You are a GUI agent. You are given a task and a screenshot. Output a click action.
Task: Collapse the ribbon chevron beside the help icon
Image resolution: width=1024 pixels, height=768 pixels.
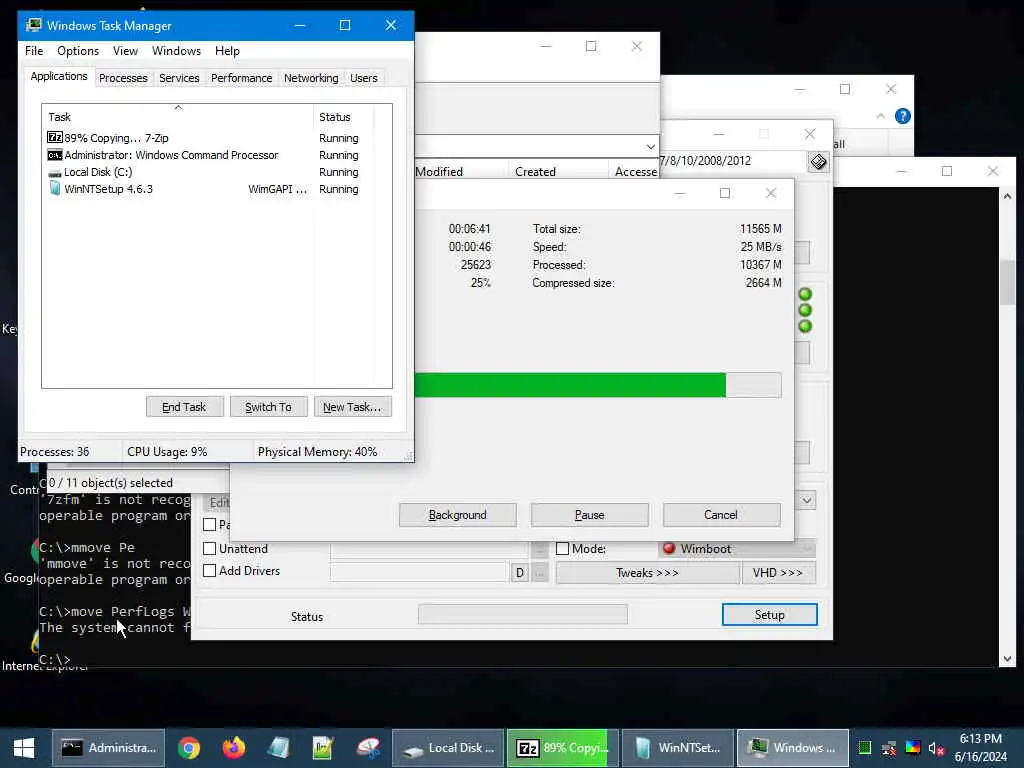[880, 116]
